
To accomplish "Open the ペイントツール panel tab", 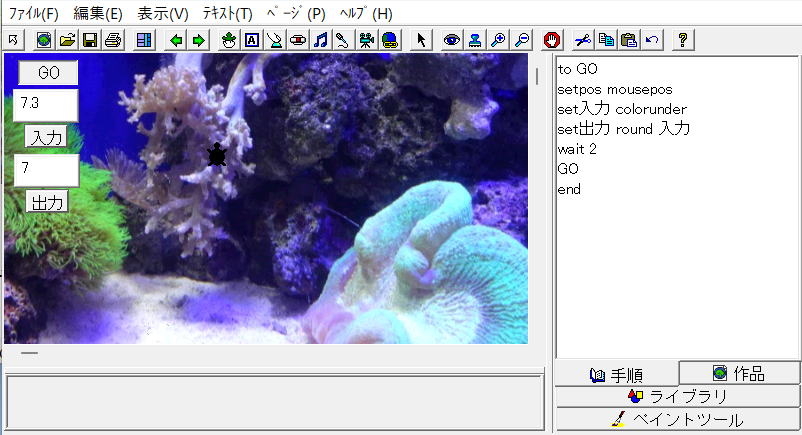I will (x=677, y=420).
